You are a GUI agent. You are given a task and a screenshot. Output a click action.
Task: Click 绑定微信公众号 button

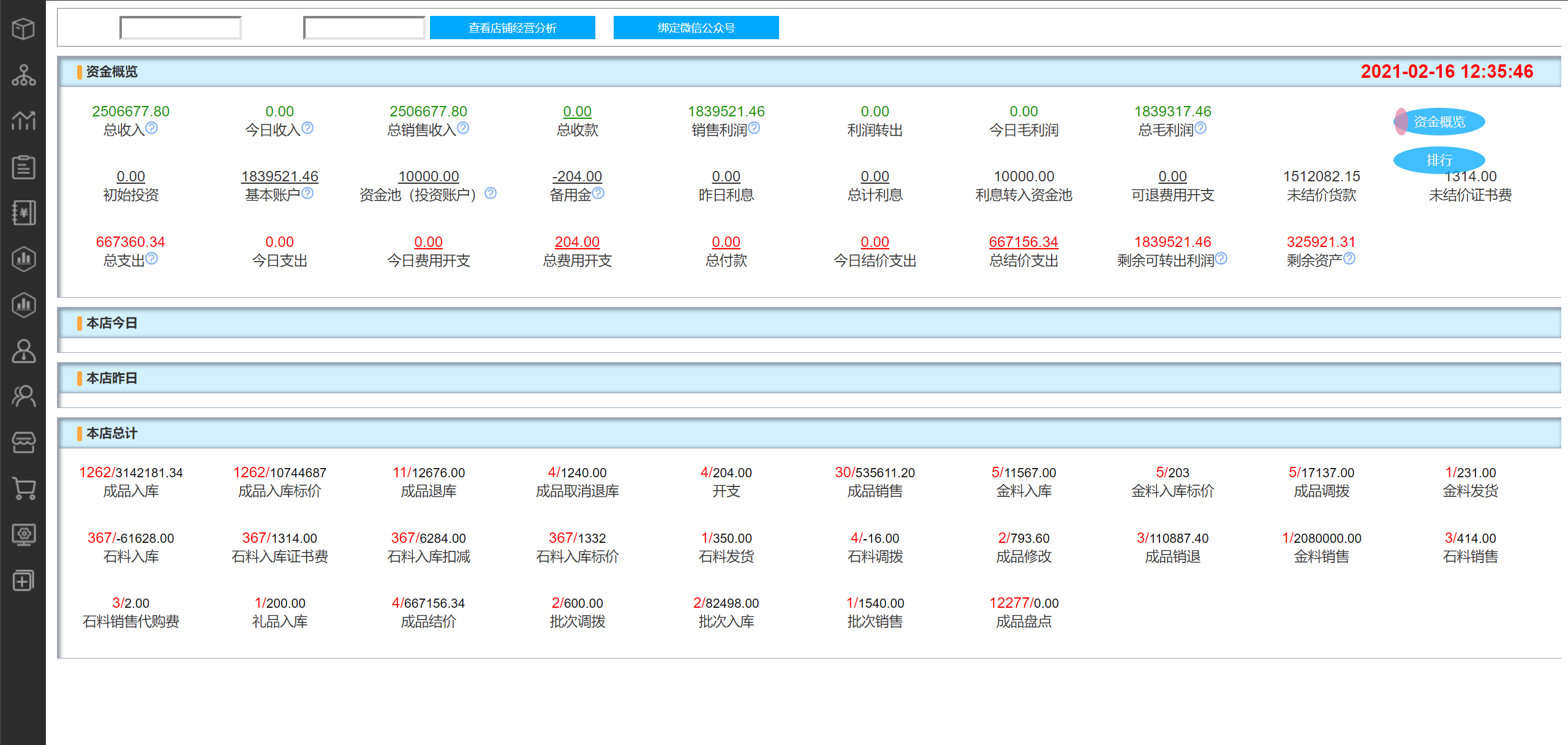[x=696, y=28]
